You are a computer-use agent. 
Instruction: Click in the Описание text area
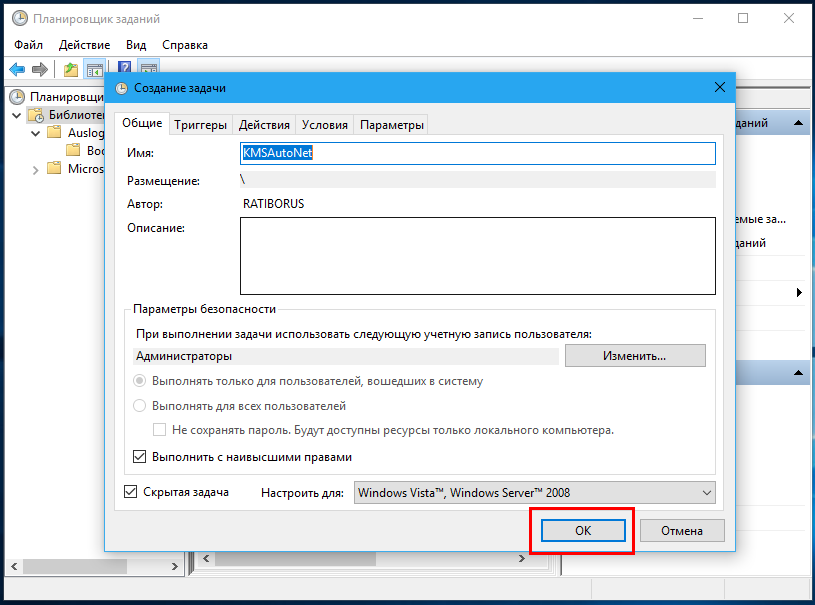pos(478,256)
